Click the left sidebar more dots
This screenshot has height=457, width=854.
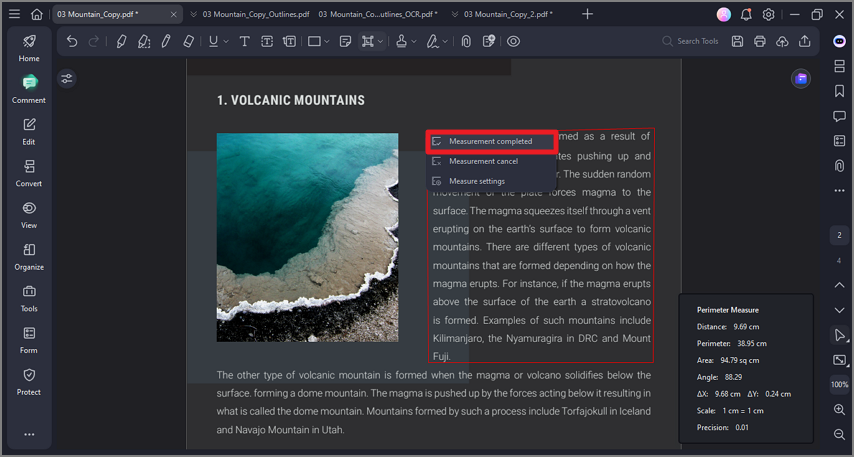click(x=29, y=435)
